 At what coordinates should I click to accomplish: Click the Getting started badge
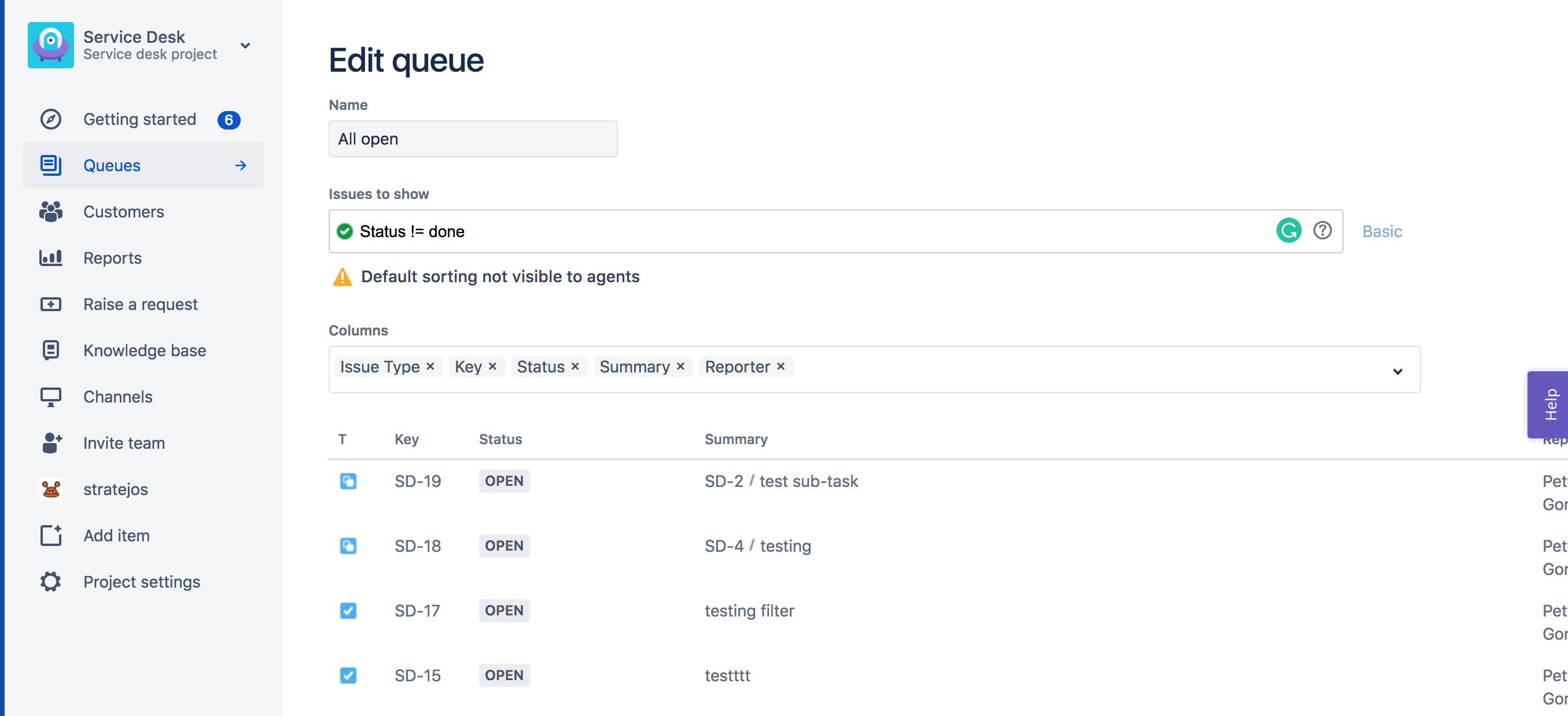pyautogui.click(x=229, y=119)
